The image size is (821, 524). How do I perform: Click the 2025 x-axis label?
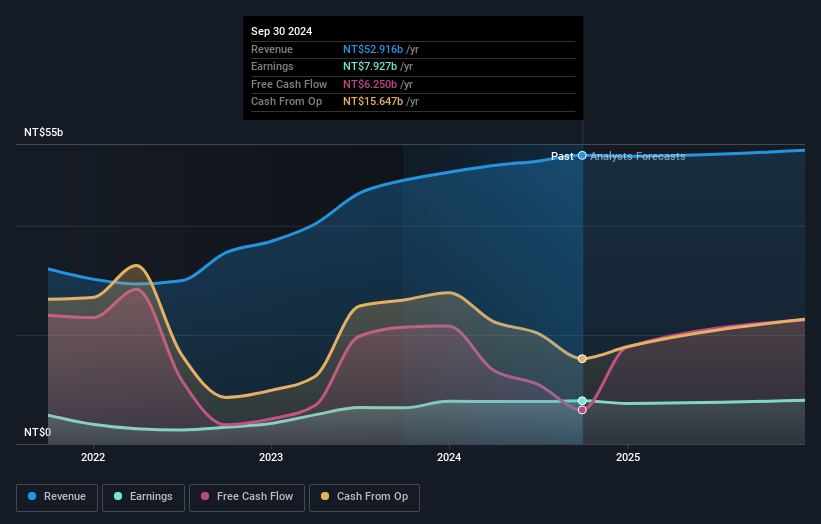click(x=628, y=457)
